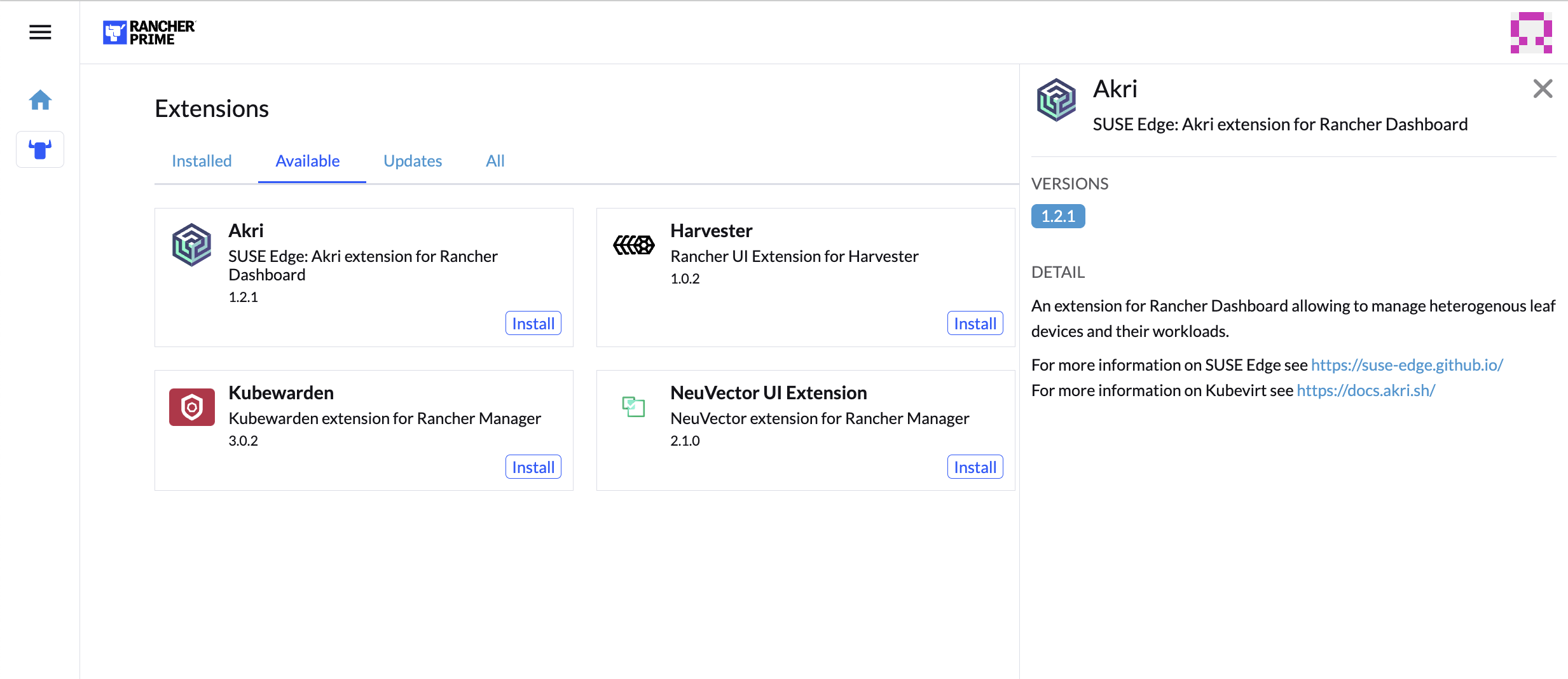This screenshot has width=1568, height=679.
Task: Select the Rancher cow sidebar icon
Action: point(40,149)
